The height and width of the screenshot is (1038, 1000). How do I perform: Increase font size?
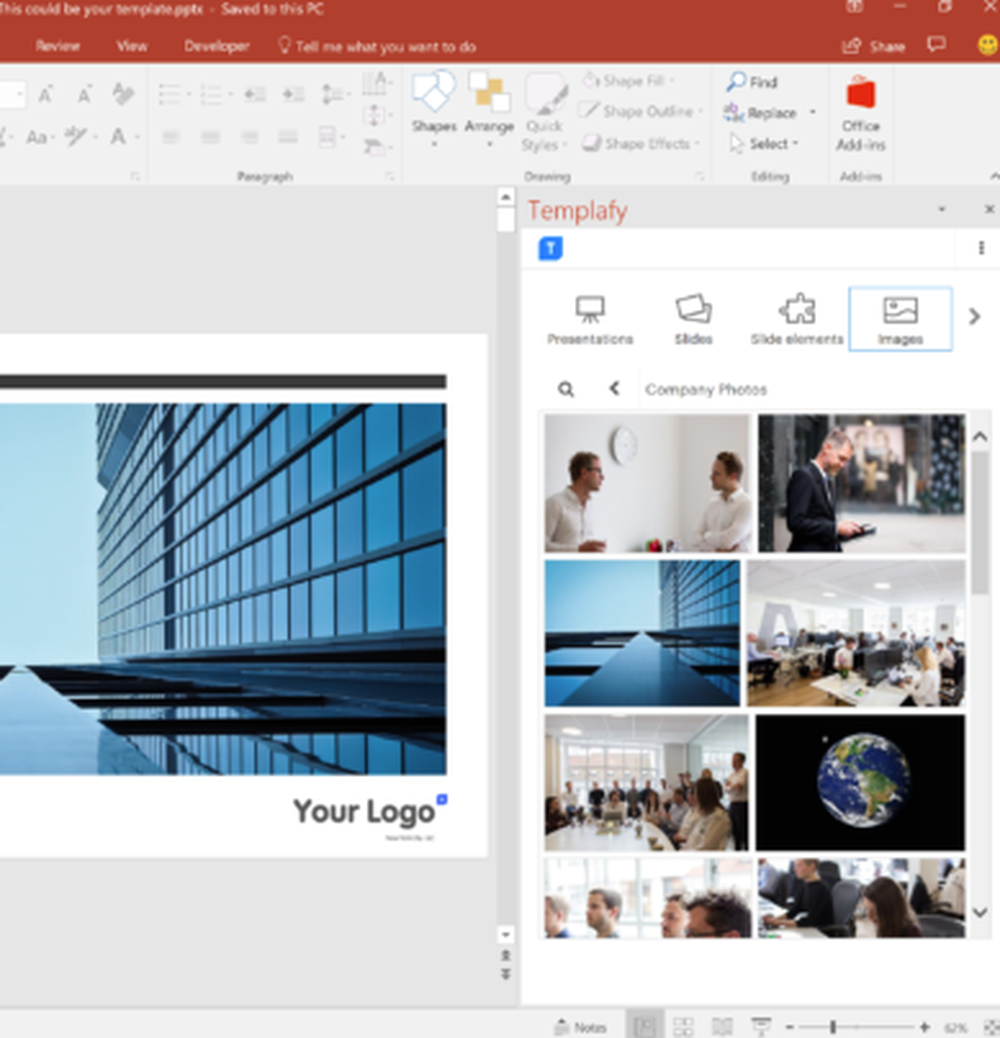(45, 95)
